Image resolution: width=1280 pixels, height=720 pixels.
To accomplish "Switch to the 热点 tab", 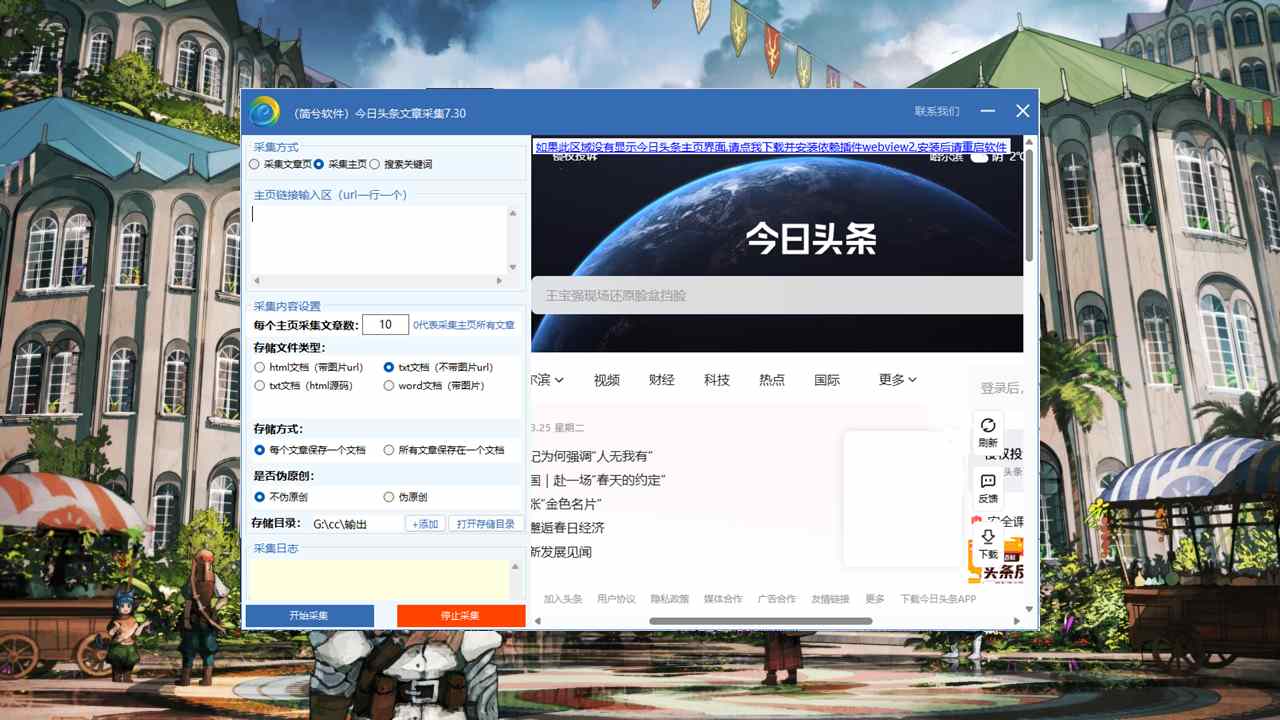I will (x=771, y=380).
